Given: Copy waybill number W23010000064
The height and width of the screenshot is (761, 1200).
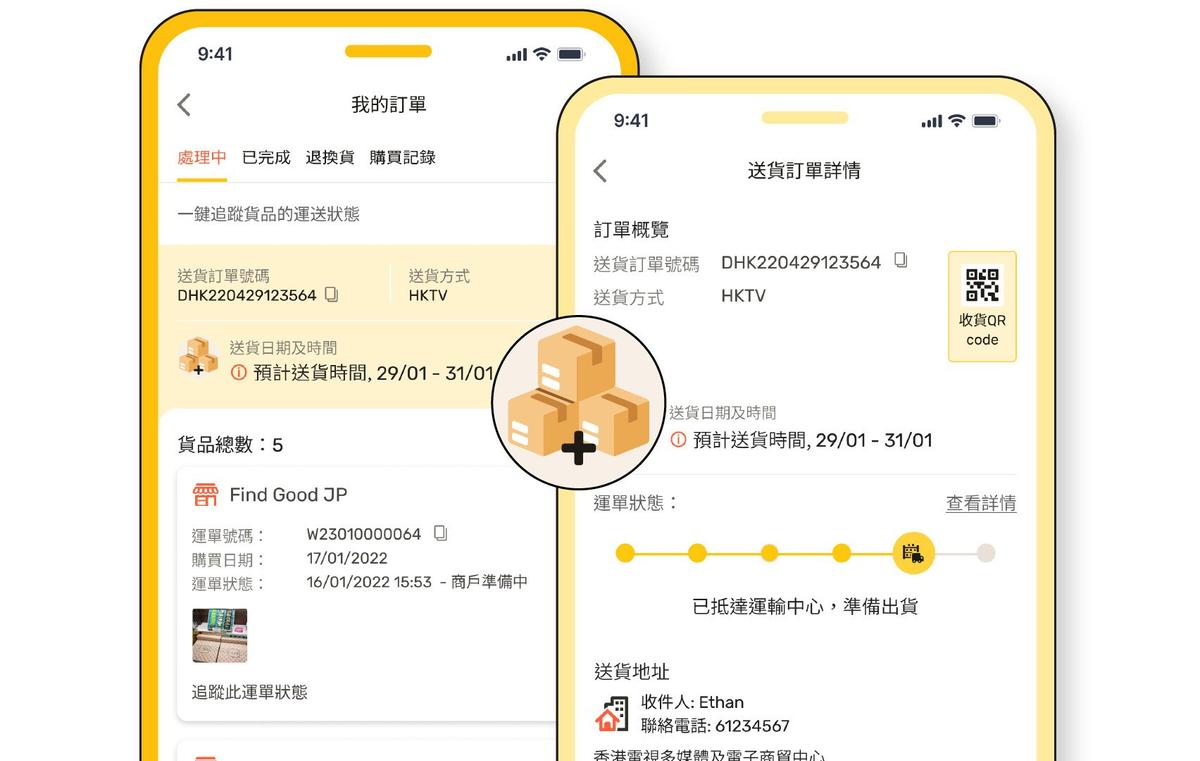Looking at the screenshot, I should click(440, 534).
